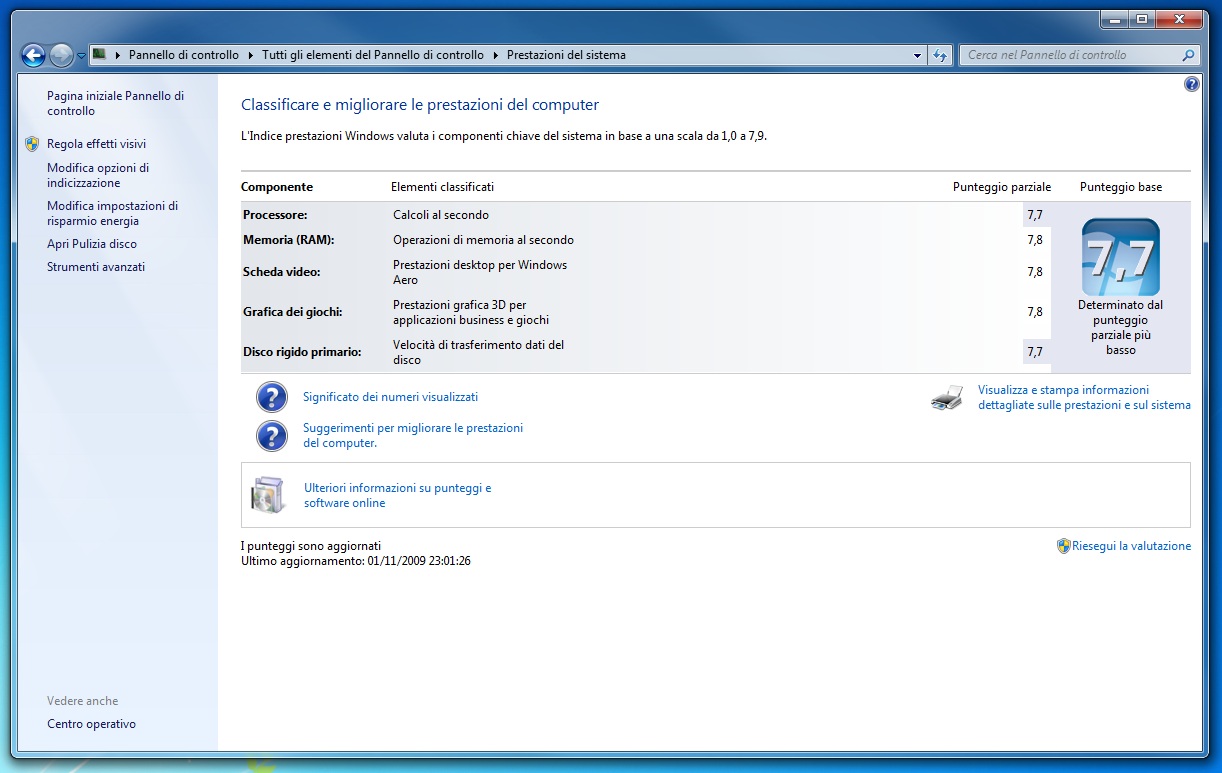Open 'Strumenti avanzati' link
This screenshot has width=1222, height=773.
click(96, 267)
